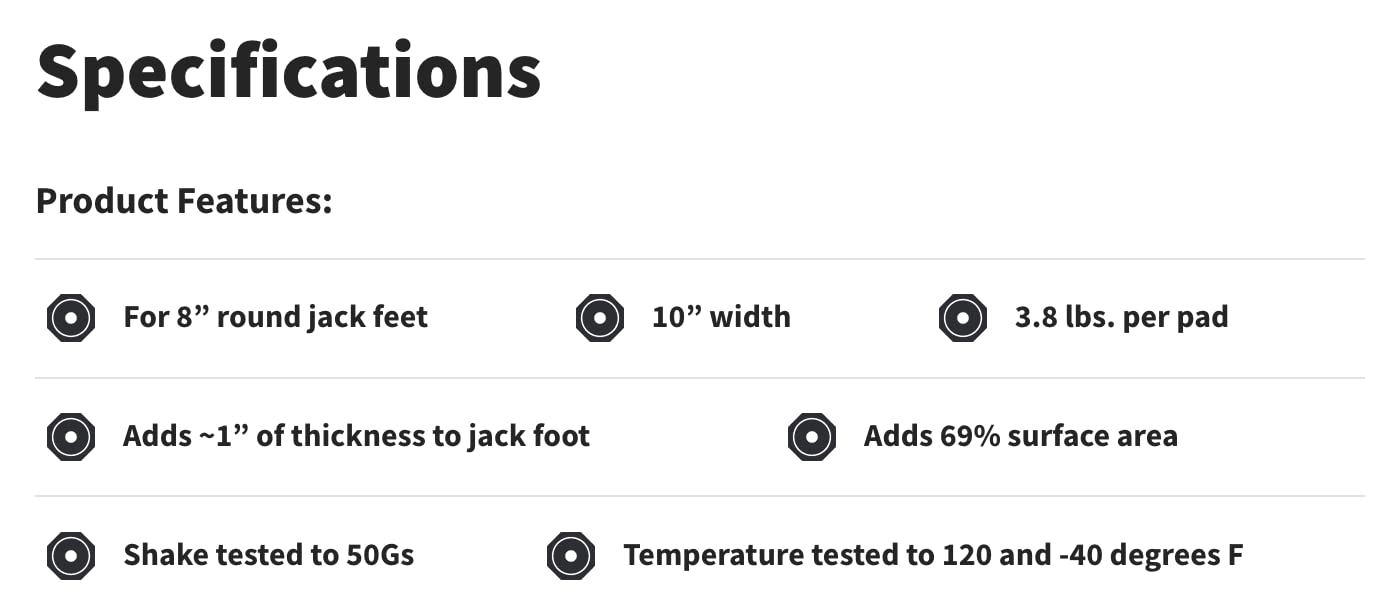Click the Specifications heading
Image resolution: width=1400 pixels, height=610 pixels.
288,70
